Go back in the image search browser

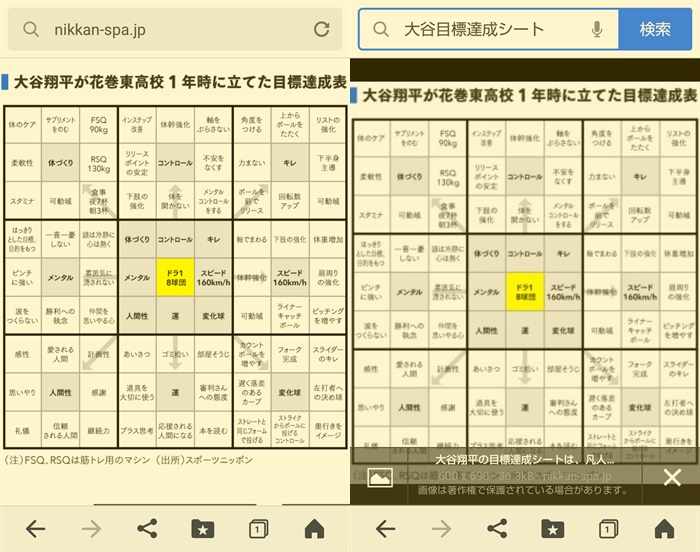click(x=385, y=527)
